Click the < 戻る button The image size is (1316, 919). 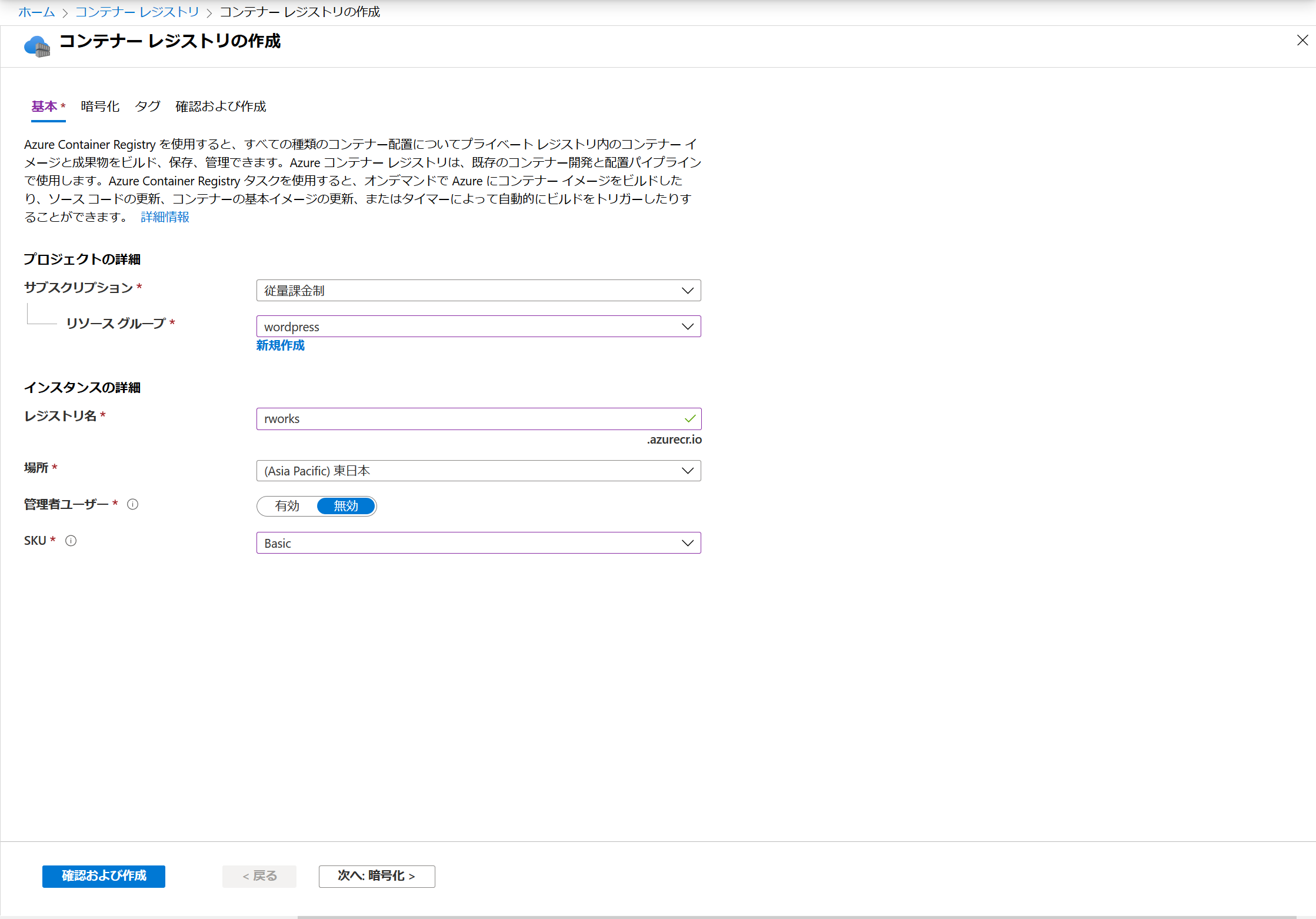click(259, 876)
